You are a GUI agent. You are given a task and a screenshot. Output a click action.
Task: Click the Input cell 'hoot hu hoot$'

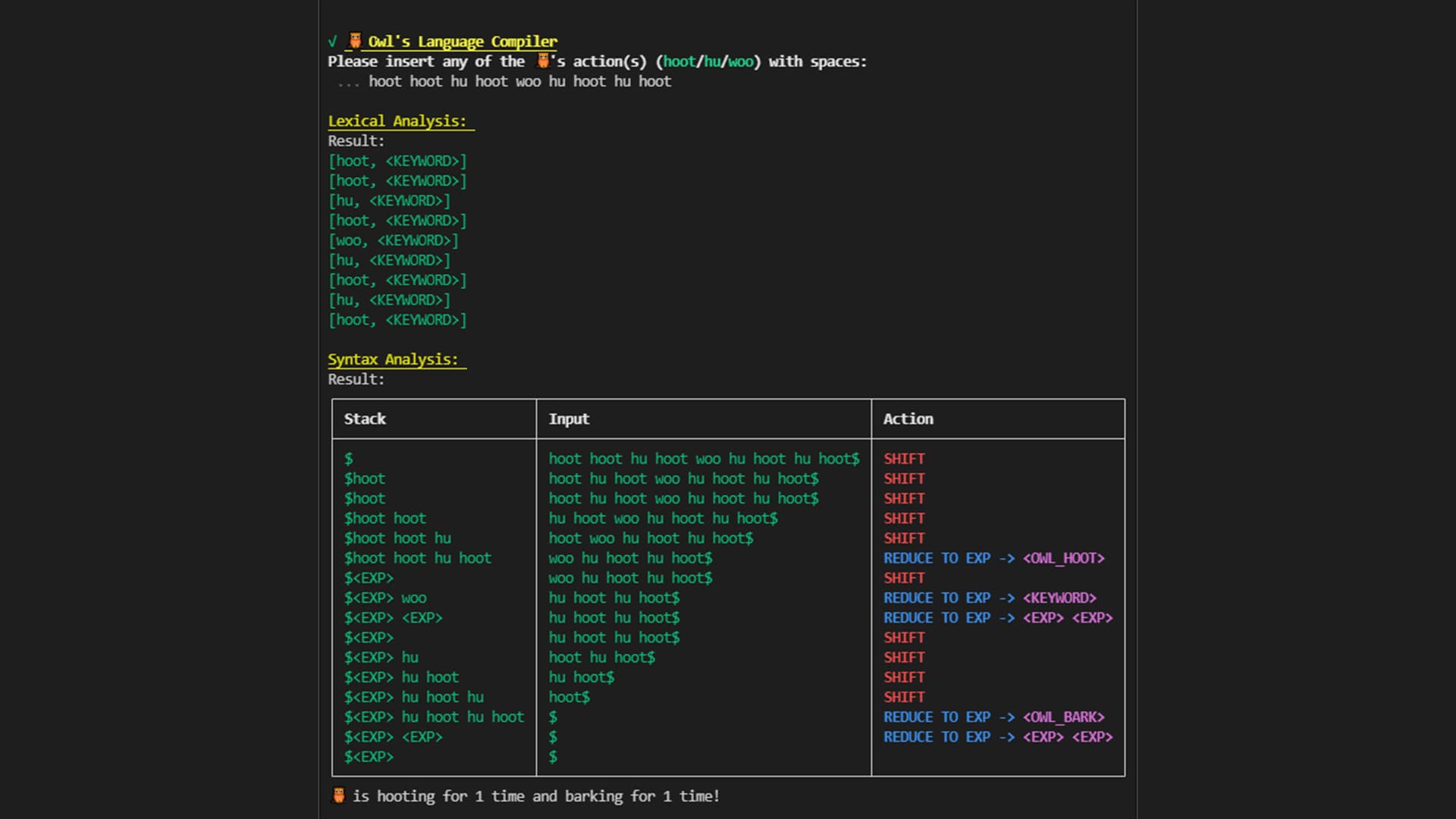[x=602, y=657]
